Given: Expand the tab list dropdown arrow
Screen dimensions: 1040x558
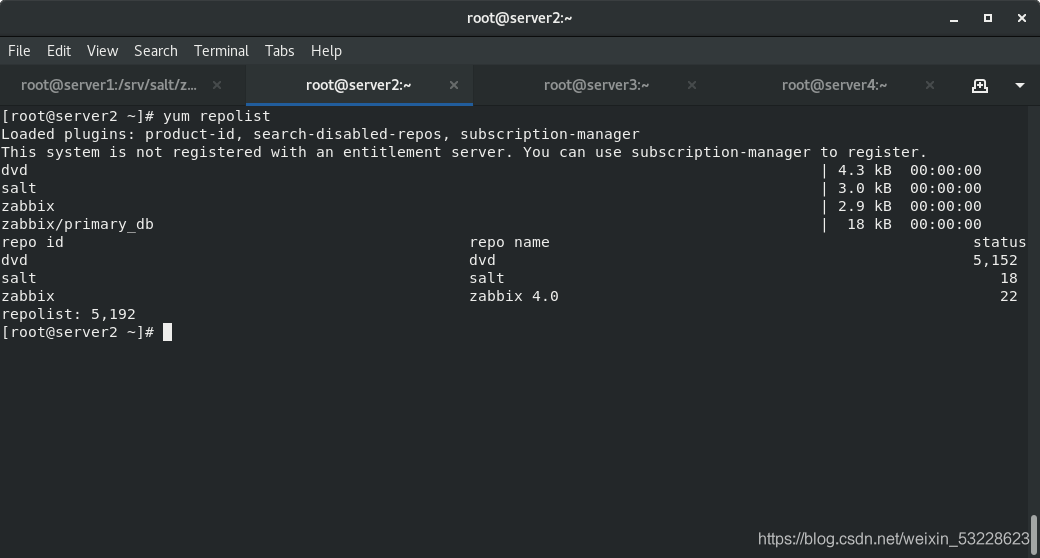Looking at the screenshot, I should pos(1020,86).
